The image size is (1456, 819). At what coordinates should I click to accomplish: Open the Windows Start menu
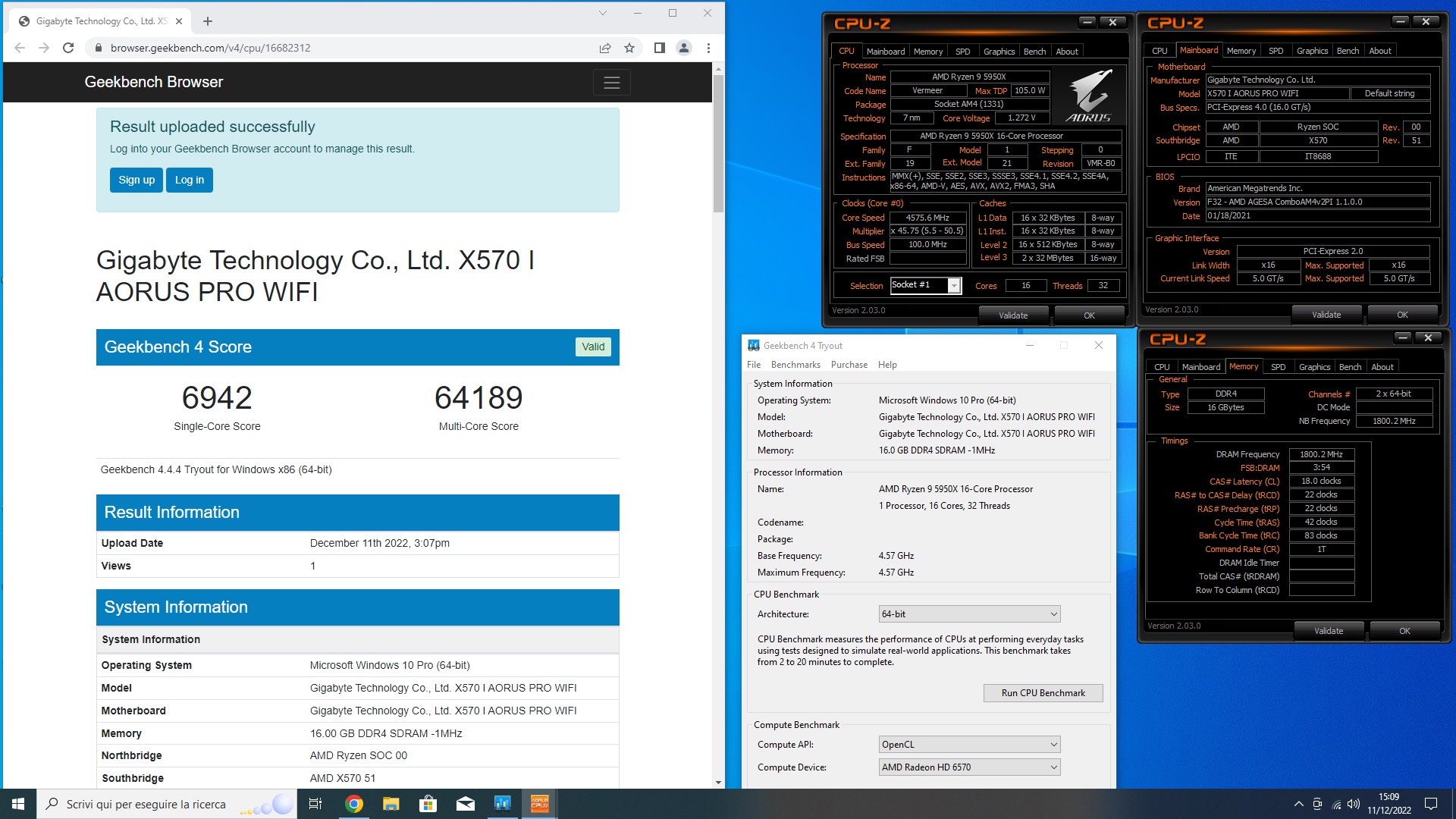click(18, 804)
